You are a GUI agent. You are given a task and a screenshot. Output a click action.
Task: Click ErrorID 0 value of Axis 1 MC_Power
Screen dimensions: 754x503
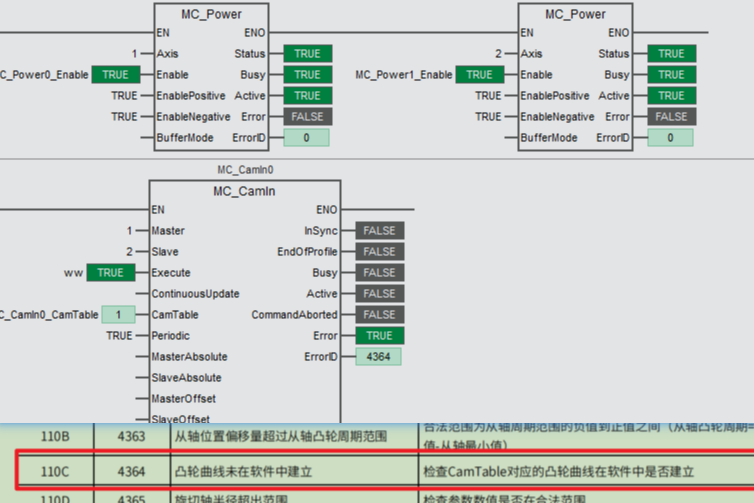pos(306,138)
